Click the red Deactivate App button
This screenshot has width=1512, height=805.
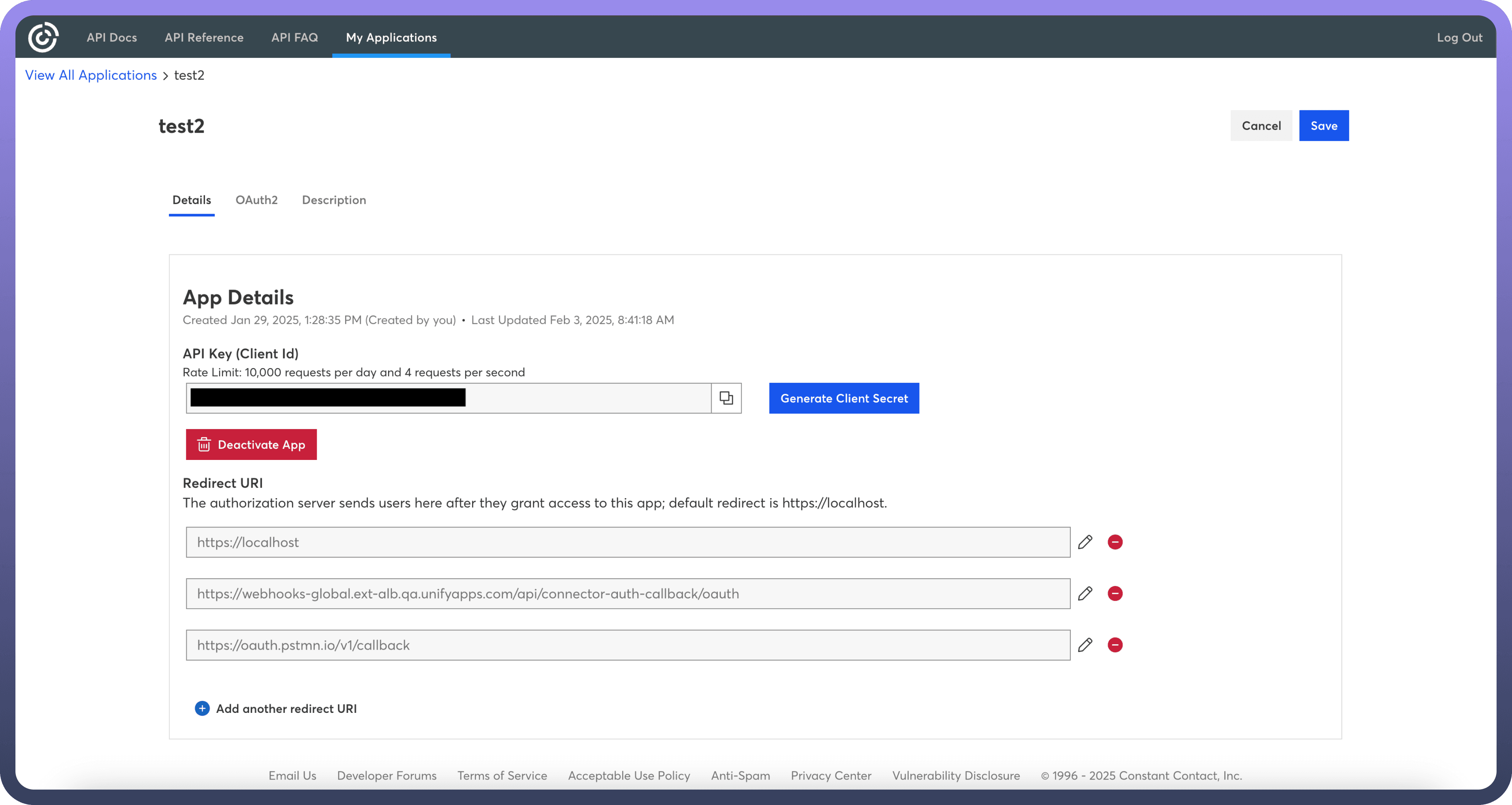click(x=251, y=445)
